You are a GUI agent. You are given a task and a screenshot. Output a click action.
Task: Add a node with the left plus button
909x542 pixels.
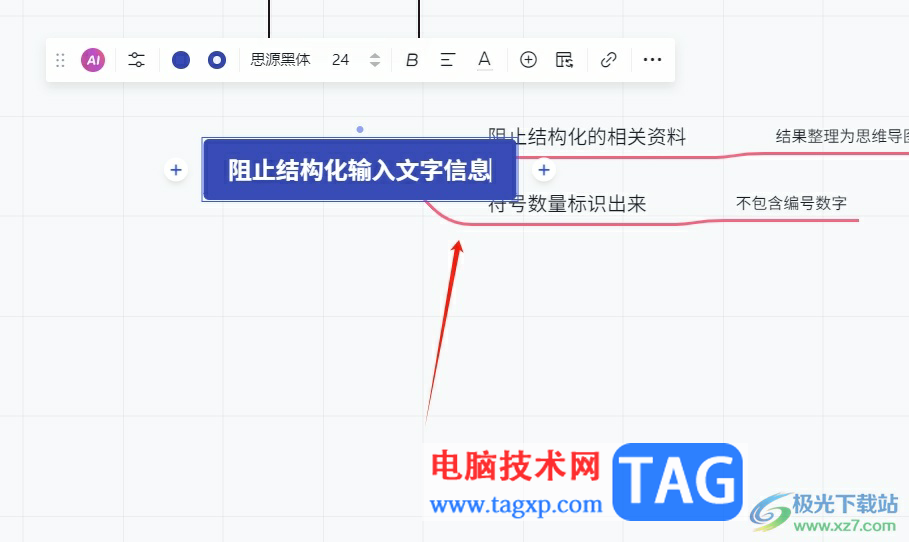coord(176,170)
